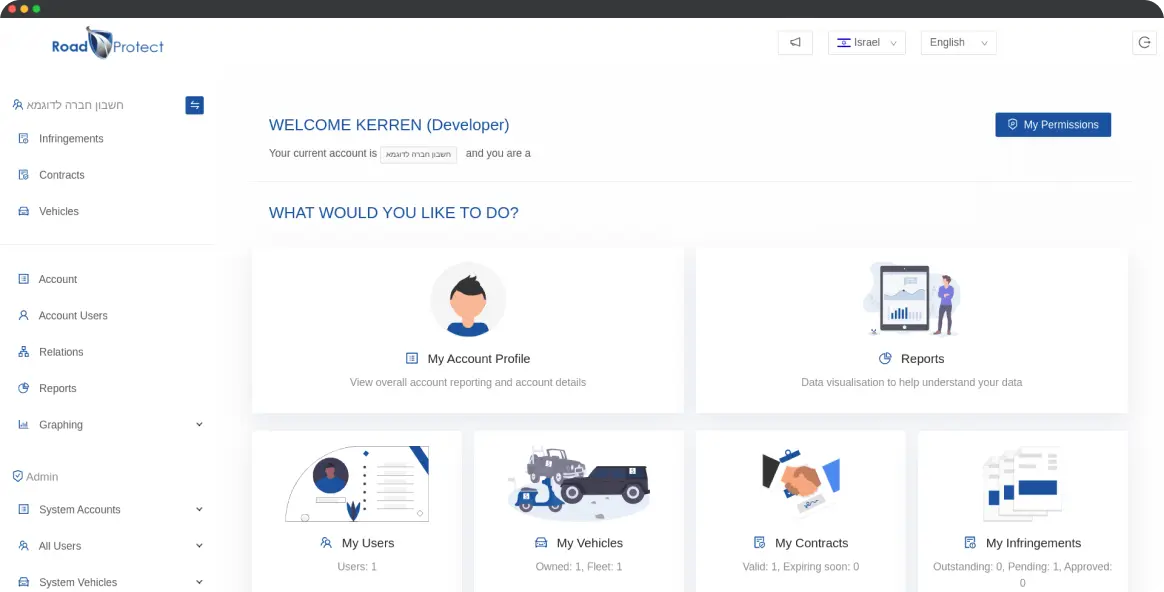Screen dimensions: 1164x592
Task: Click the Road Protect logo
Action: (x=108, y=45)
